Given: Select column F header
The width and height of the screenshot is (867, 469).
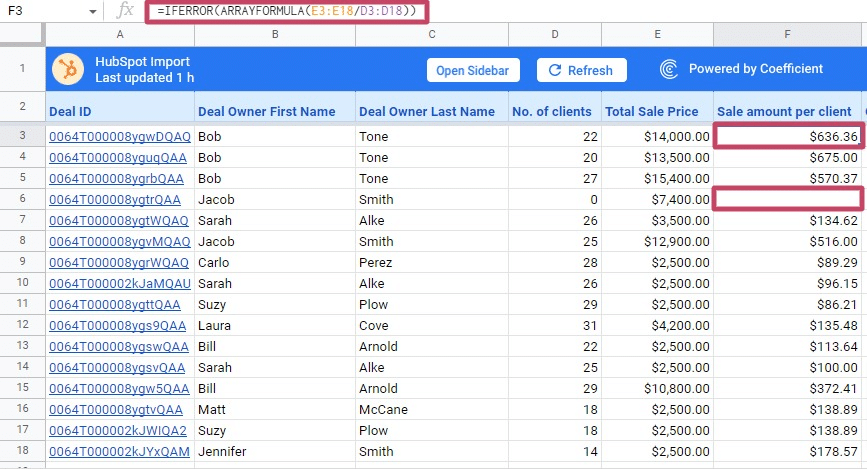Looking at the screenshot, I should pos(786,34).
